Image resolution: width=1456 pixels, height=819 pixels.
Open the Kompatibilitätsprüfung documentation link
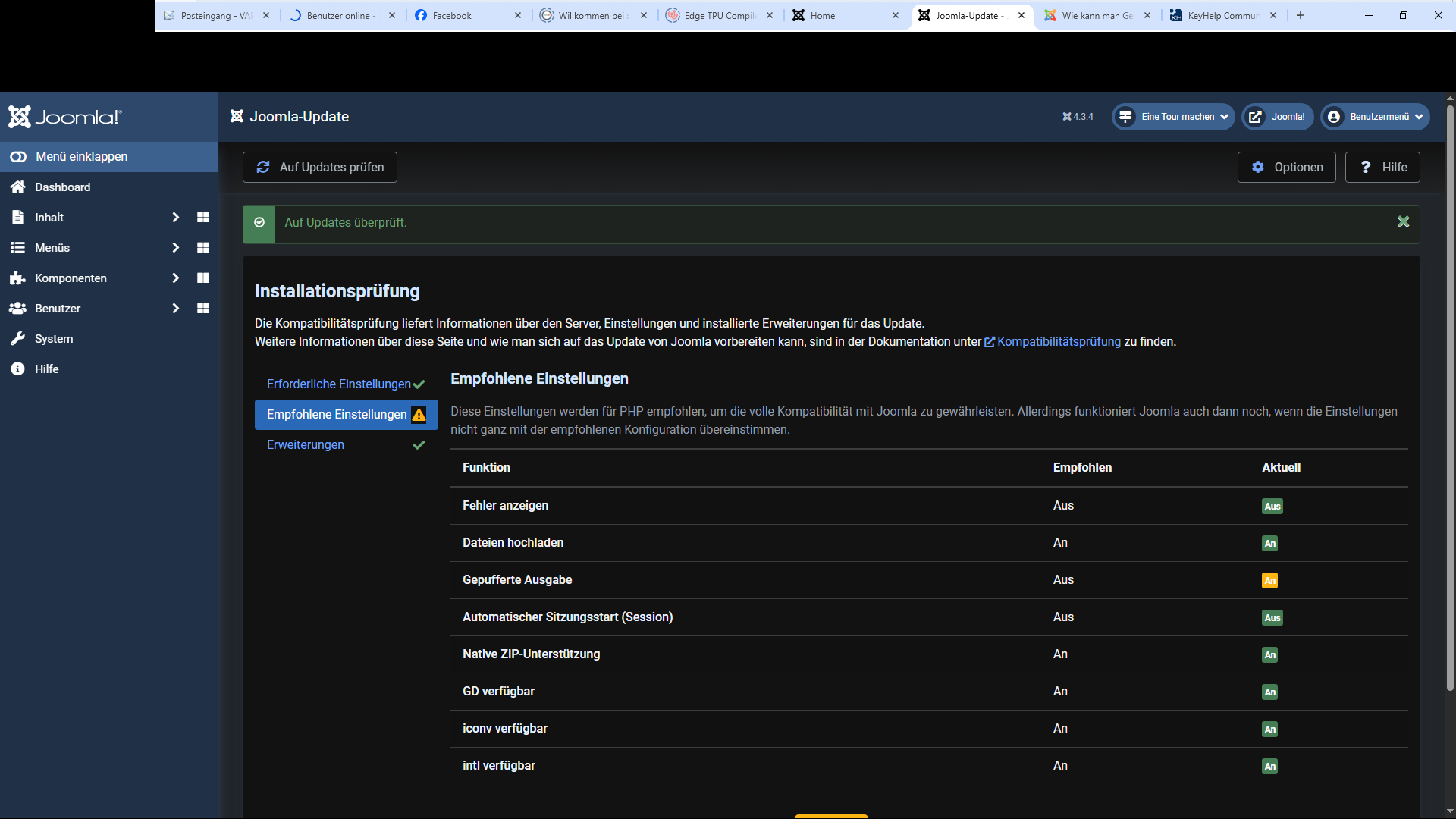(1058, 342)
